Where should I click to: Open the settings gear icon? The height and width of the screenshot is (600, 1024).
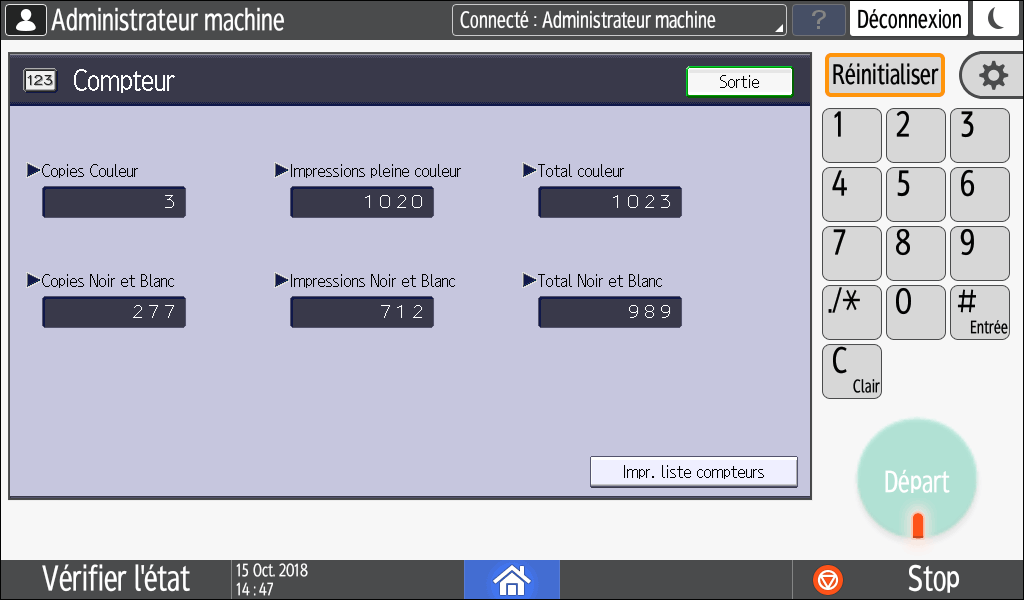(x=991, y=76)
